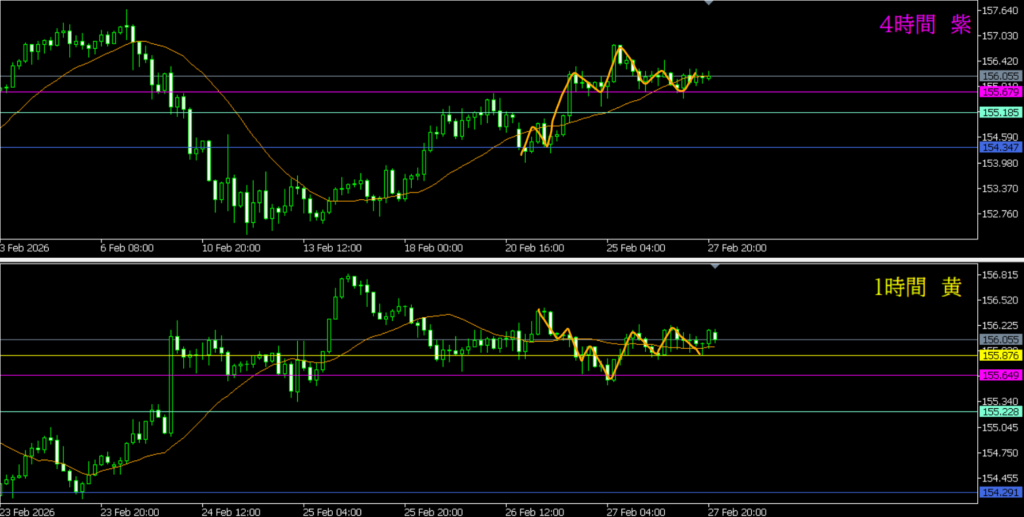Select the blue 154.347 price label
Image resolution: width=1024 pixels, height=517 pixels.
(x=1000, y=148)
